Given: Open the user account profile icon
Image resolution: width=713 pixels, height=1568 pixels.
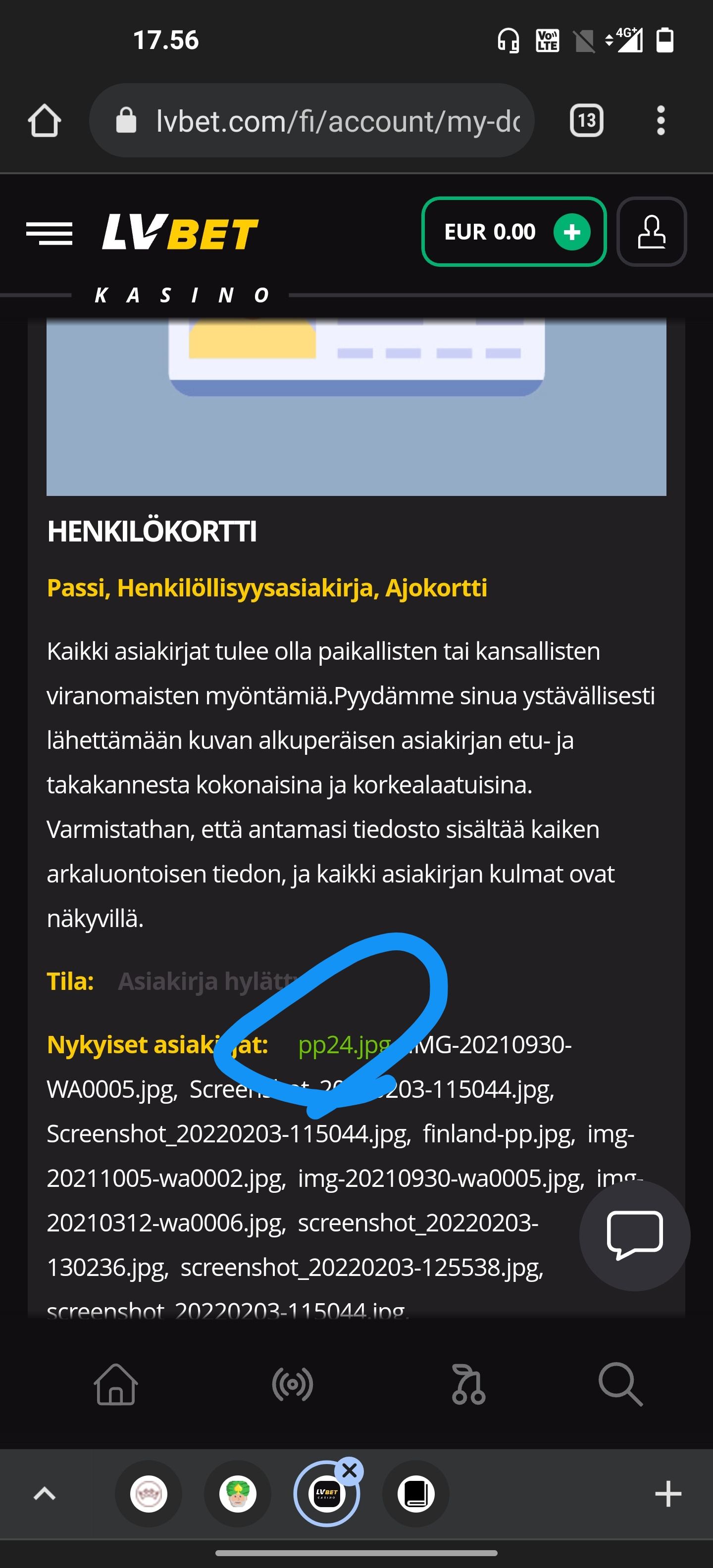Looking at the screenshot, I should click(652, 232).
